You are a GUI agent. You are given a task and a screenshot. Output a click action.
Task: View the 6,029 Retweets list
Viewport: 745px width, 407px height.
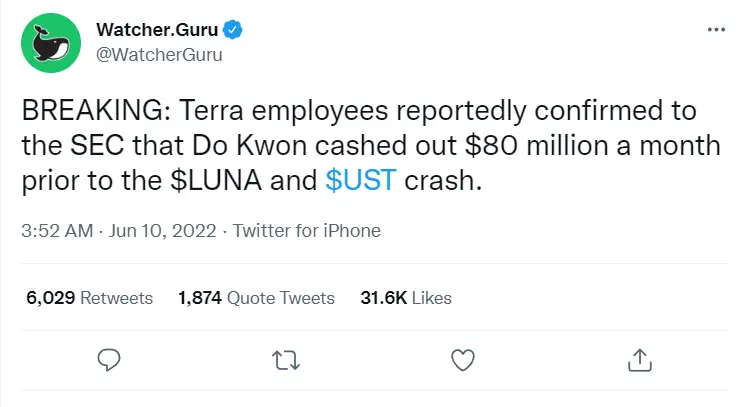click(89, 298)
